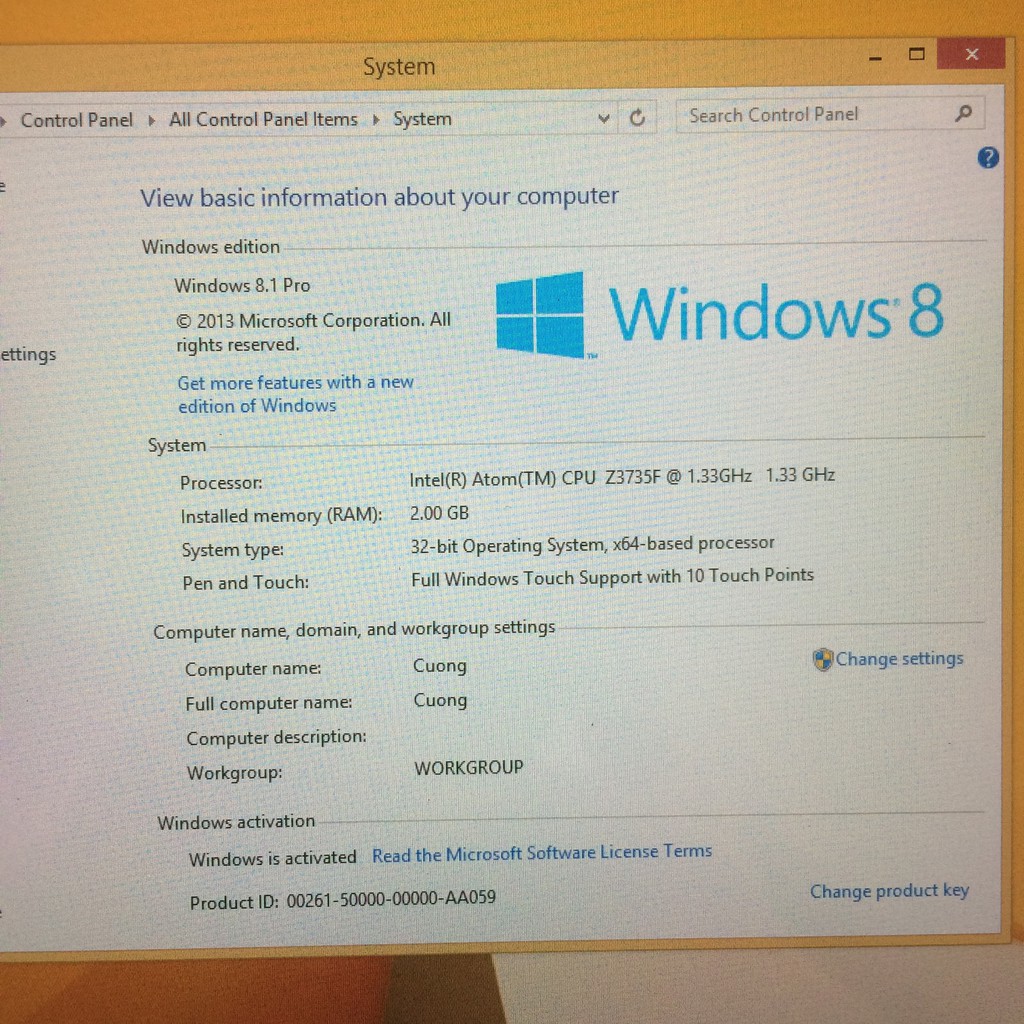Click the shield icon beside Change settings
Image resolution: width=1024 pixels, height=1024 pixels.
822,659
